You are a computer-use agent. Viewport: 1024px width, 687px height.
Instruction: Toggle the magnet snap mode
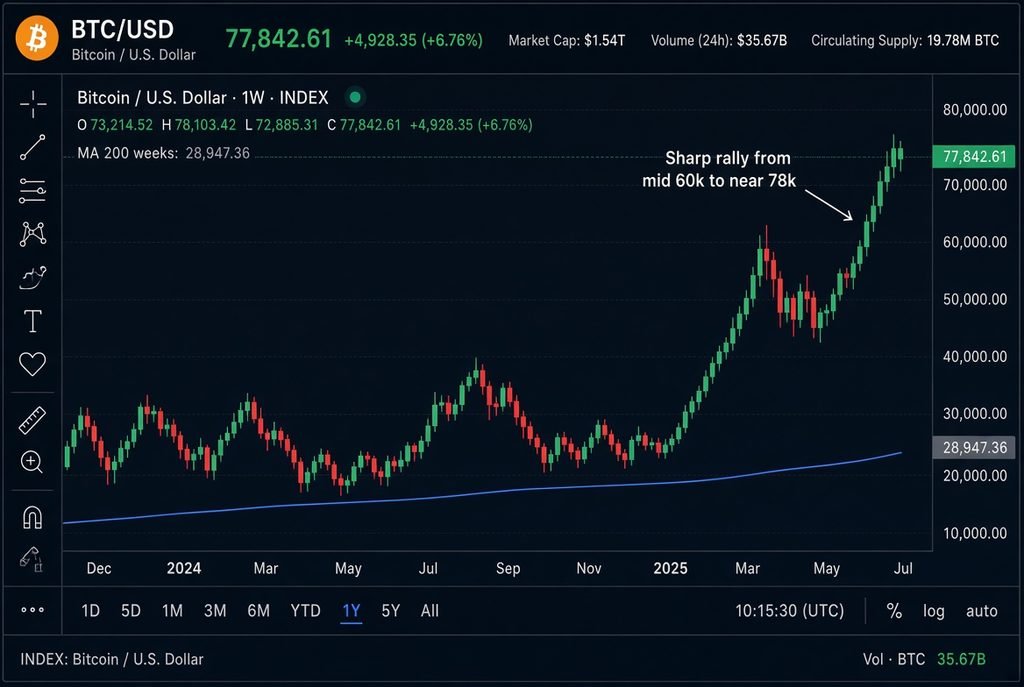click(33, 518)
